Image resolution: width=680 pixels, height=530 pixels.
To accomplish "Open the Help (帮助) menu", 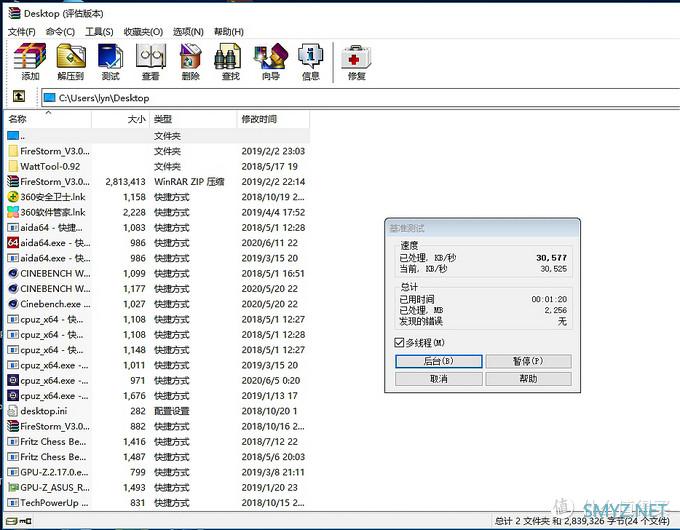I will 229,32.
